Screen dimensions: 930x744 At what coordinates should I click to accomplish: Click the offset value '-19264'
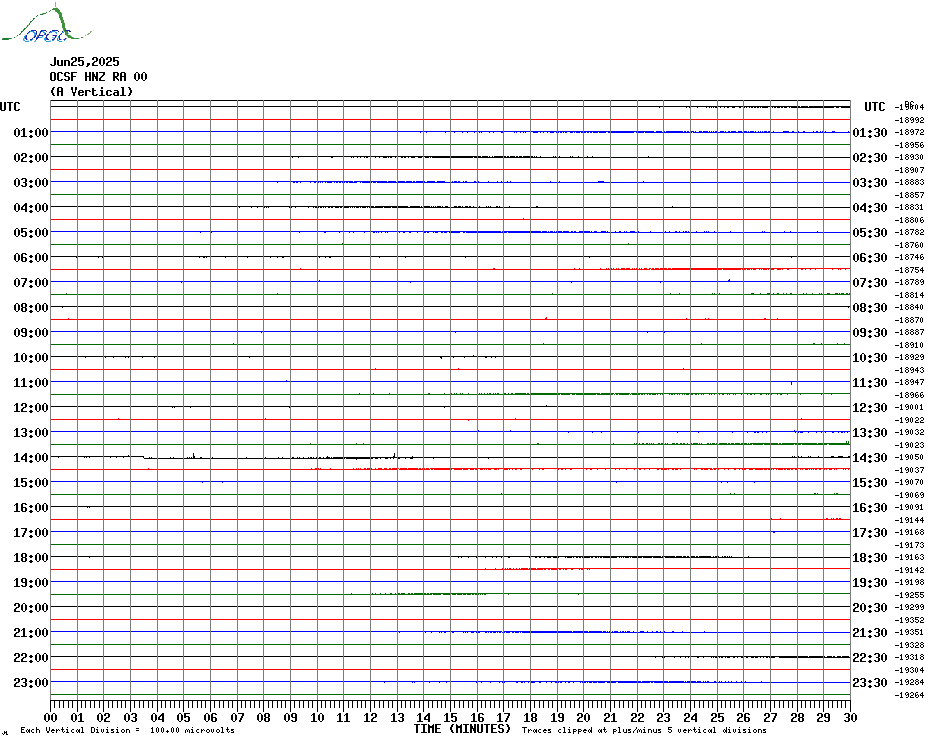point(909,695)
